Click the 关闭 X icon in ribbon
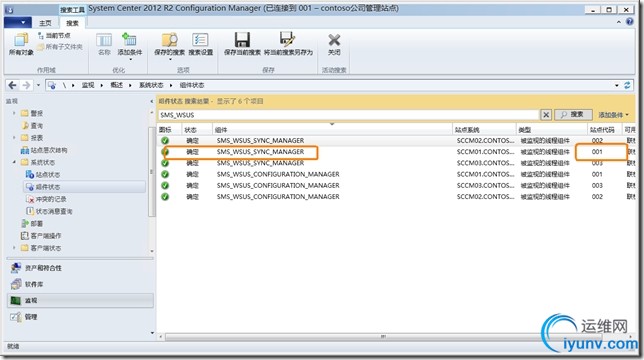 (x=334, y=40)
